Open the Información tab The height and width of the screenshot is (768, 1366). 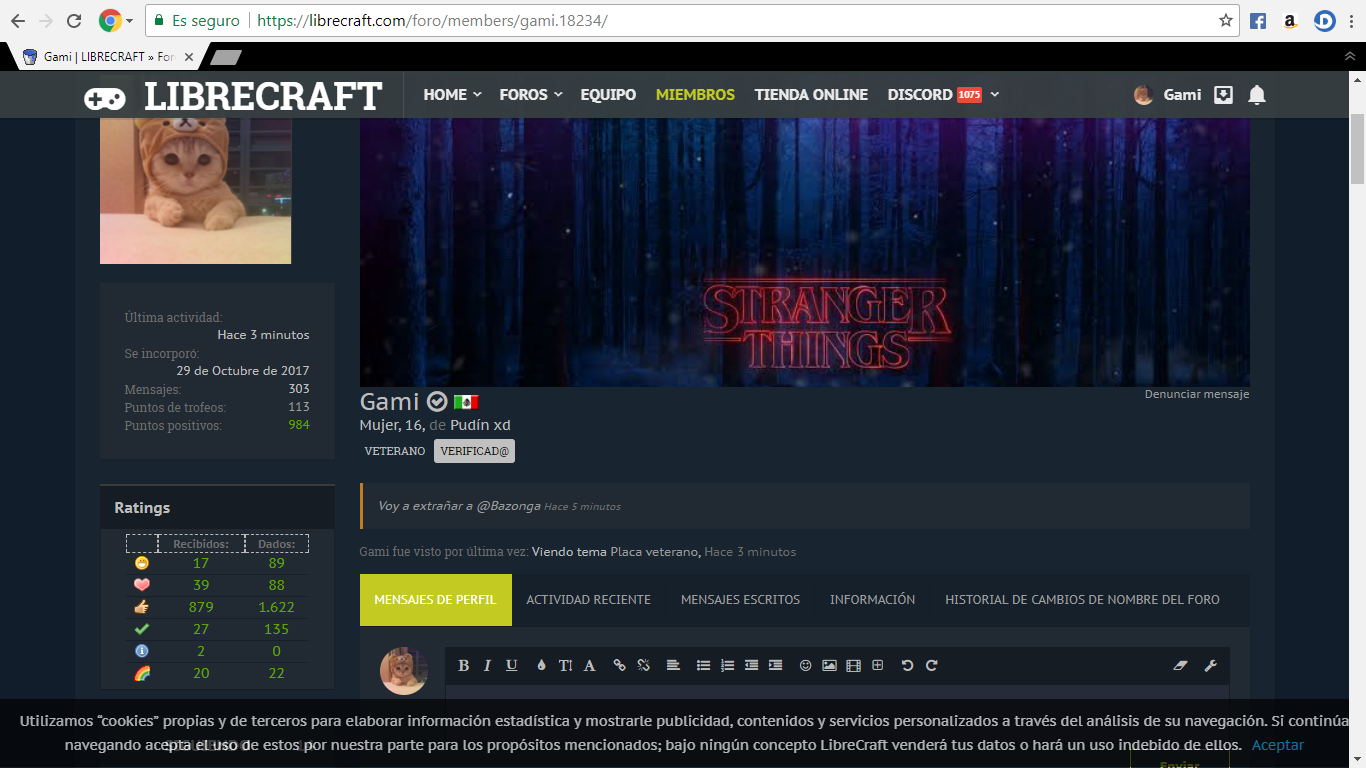pos(872,600)
